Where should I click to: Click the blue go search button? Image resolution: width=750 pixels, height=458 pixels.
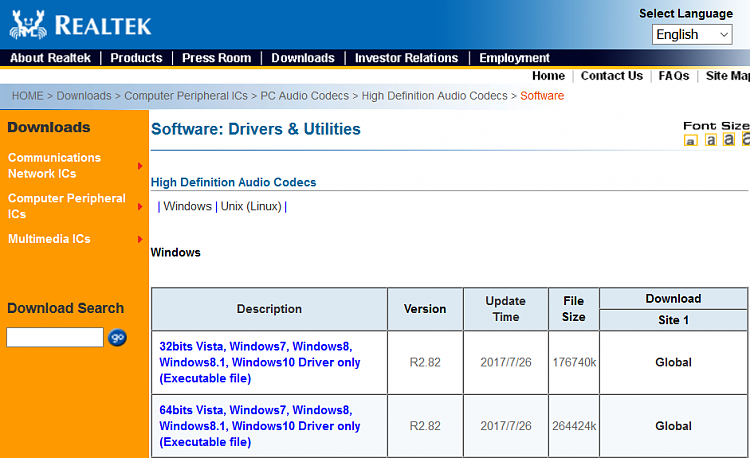click(x=117, y=338)
